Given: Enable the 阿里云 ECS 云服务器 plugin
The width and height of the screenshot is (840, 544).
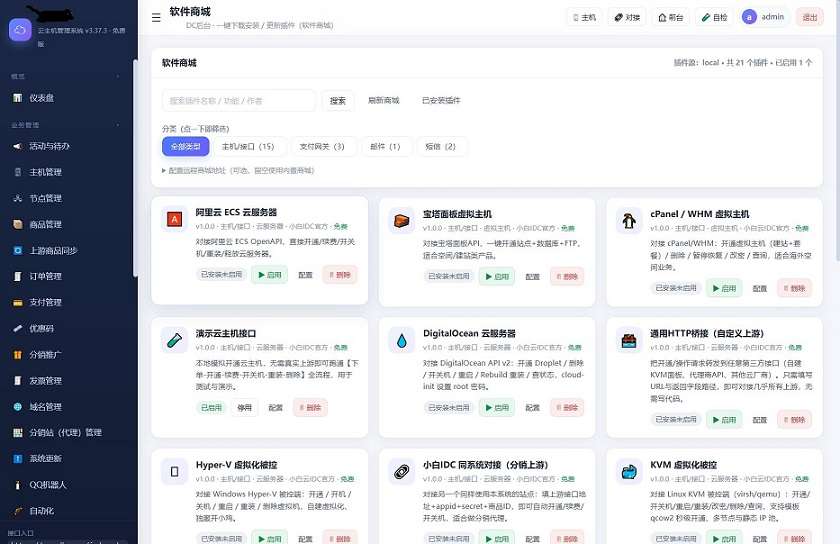Looking at the screenshot, I should tap(269, 275).
